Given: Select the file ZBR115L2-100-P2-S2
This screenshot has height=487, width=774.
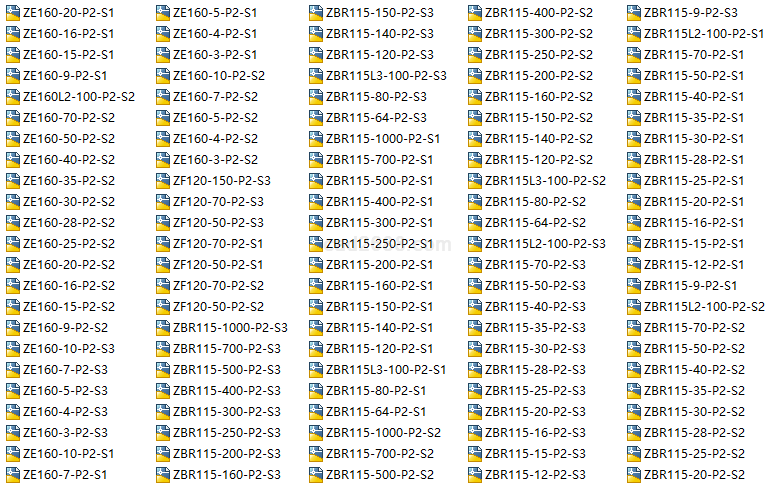Looking at the screenshot, I should (704, 307).
